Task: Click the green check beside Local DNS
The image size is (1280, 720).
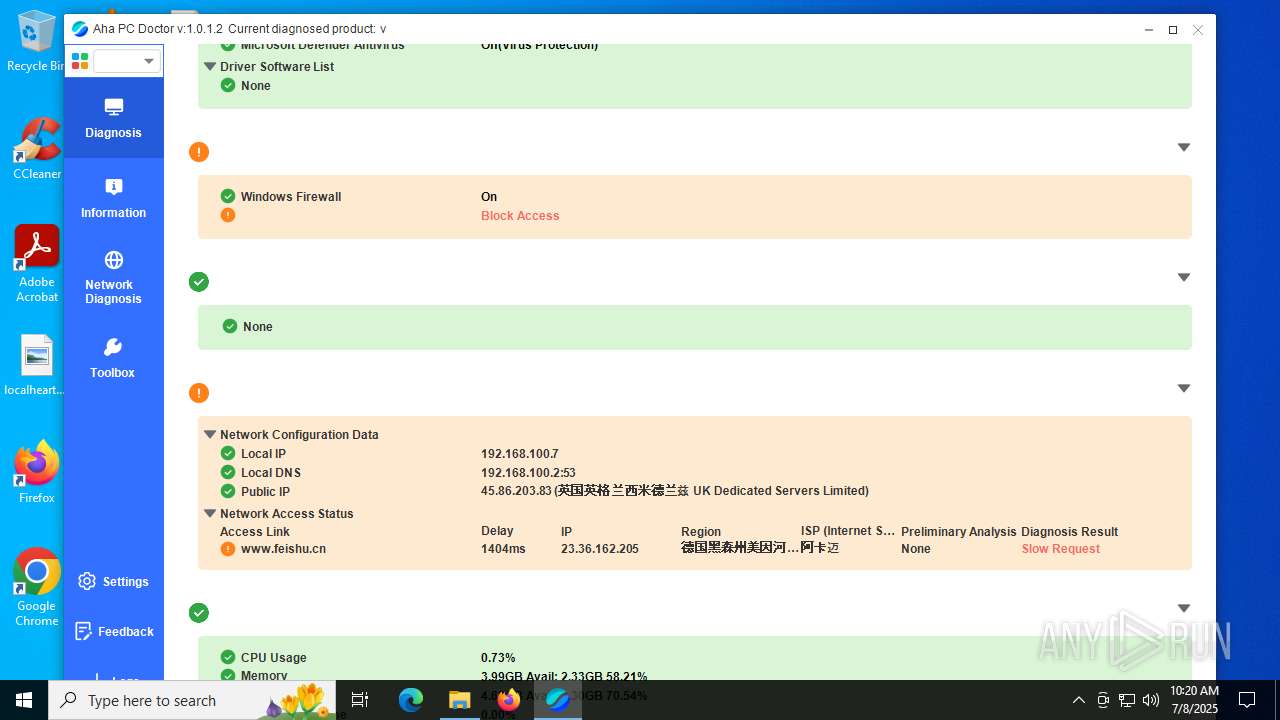Action: click(x=228, y=472)
